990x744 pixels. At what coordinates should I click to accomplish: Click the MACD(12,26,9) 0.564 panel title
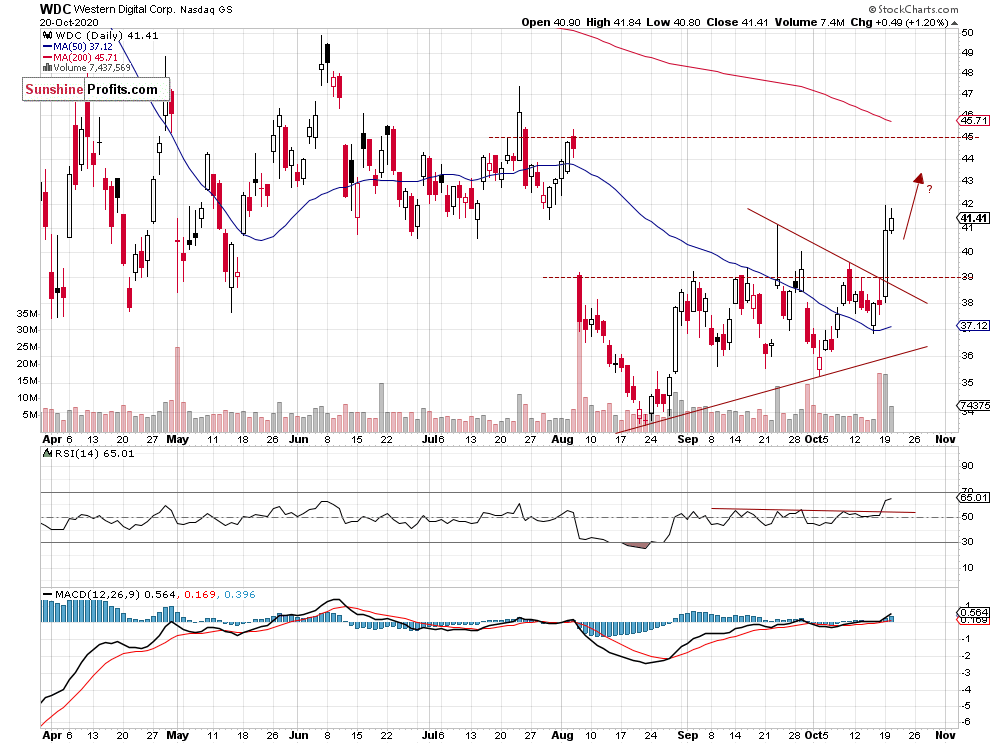point(116,594)
